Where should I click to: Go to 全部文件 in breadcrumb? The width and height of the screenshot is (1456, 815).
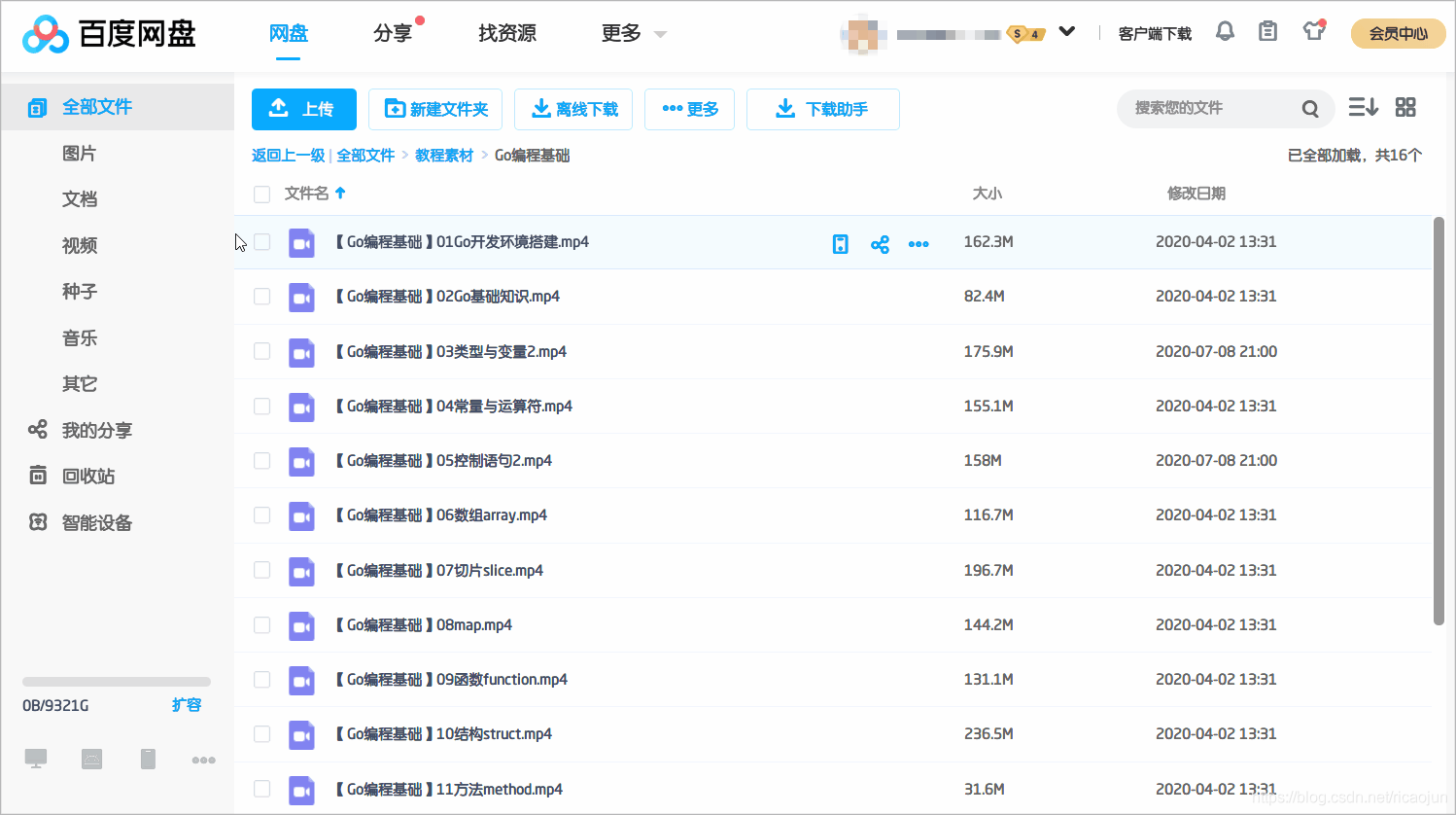pyautogui.click(x=365, y=156)
